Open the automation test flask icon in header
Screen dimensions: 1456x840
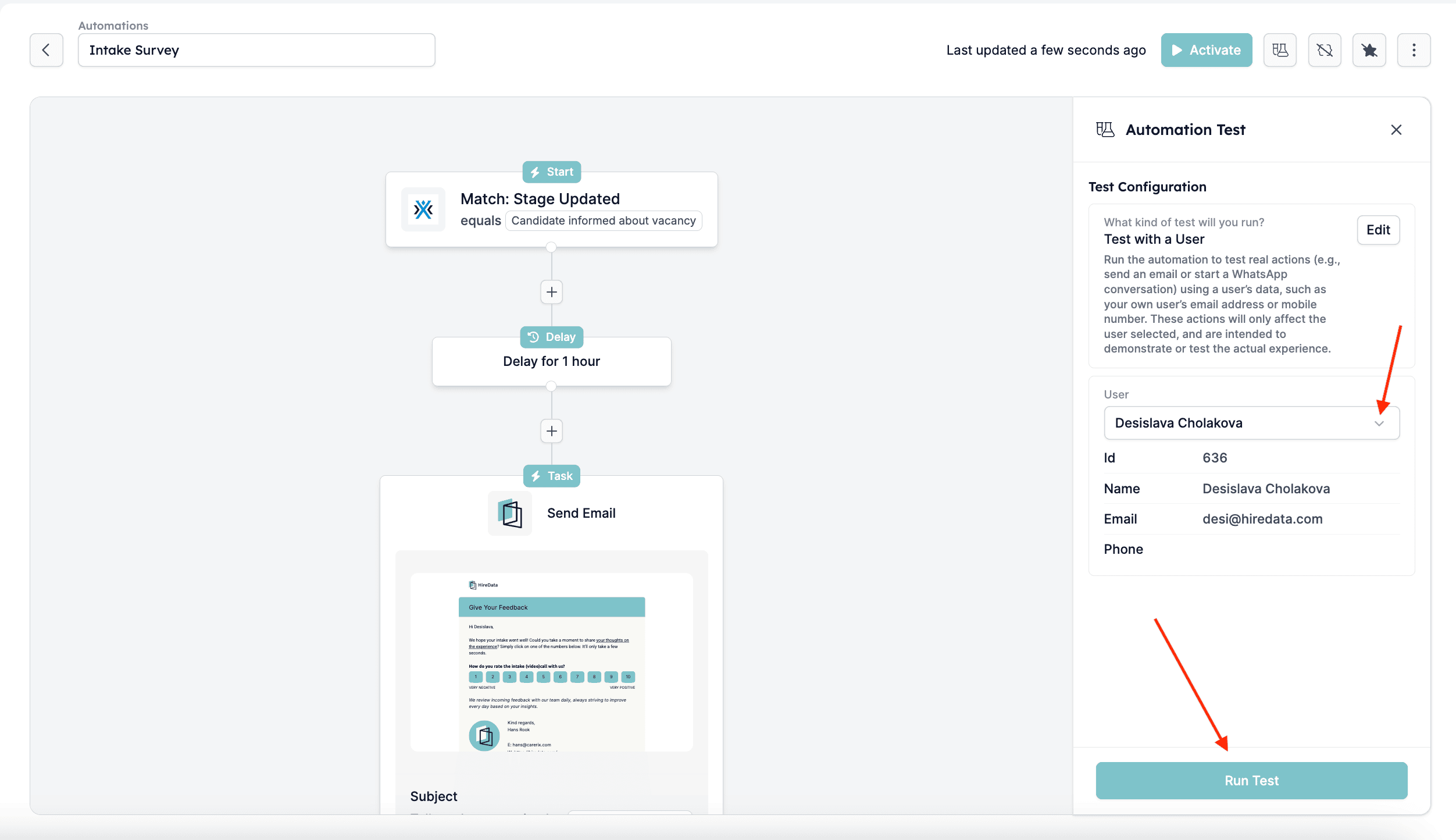click(1280, 50)
